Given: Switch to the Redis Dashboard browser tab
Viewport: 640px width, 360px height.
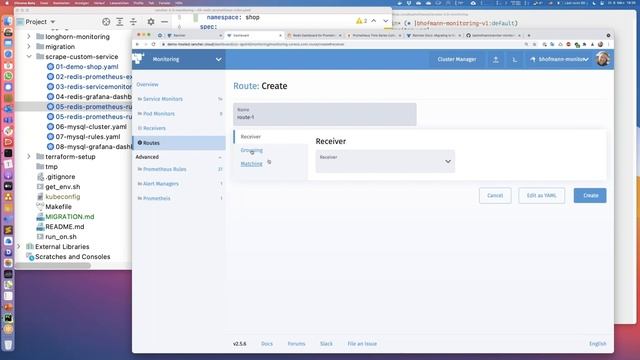Looking at the screenshot, I should click(x=313, y=36).
